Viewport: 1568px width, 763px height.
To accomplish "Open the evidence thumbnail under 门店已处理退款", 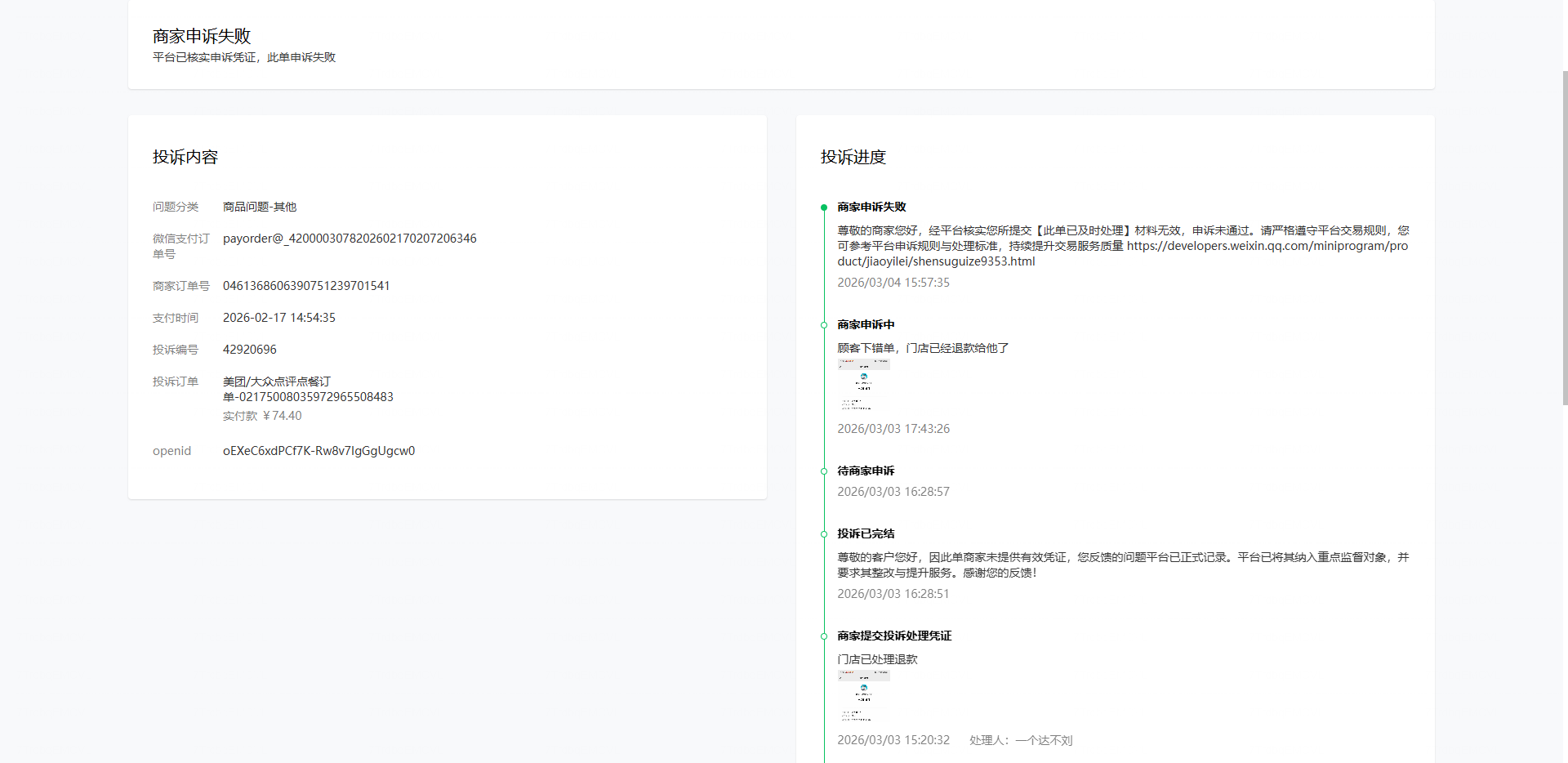I will (863, 697).
